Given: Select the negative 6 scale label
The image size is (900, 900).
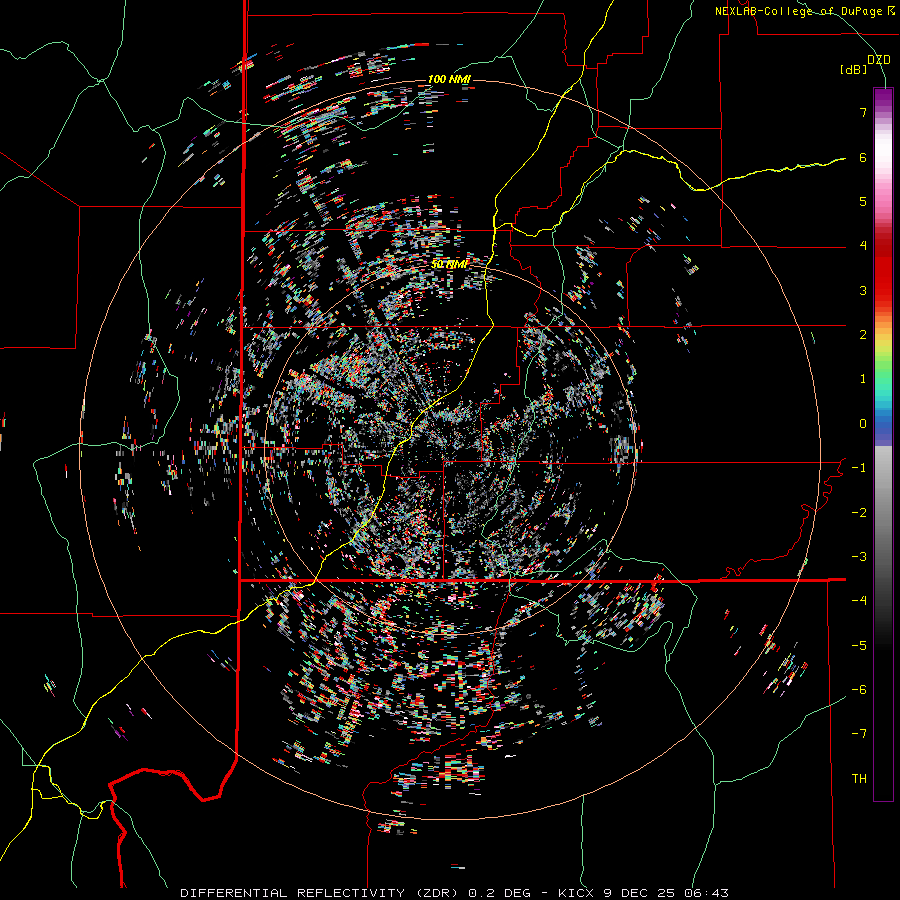Looking at the screenshot, I should 859,690.
